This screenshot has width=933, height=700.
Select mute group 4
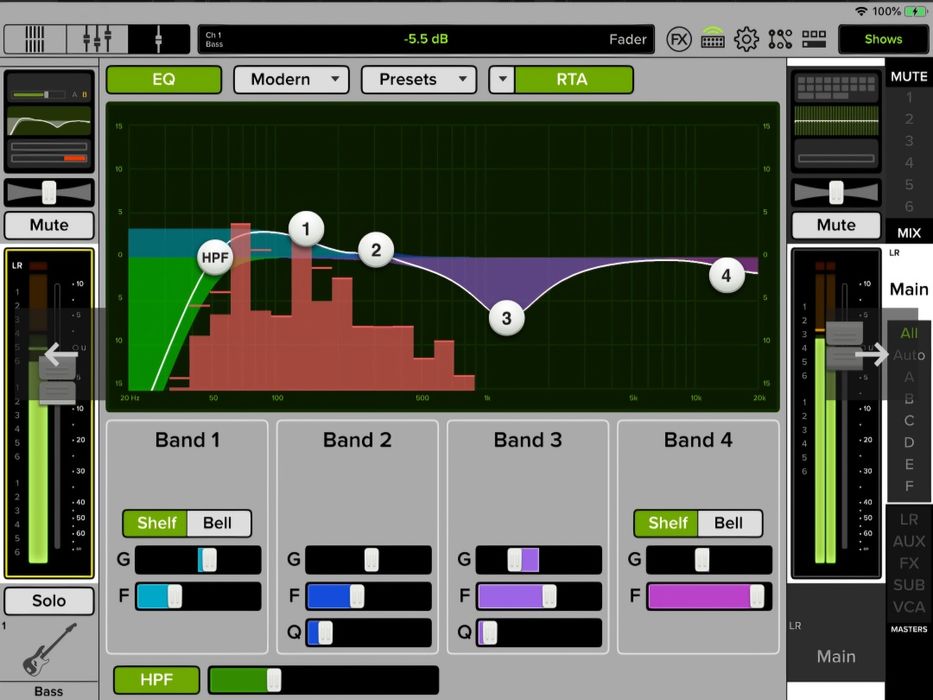tap(909, 162)
